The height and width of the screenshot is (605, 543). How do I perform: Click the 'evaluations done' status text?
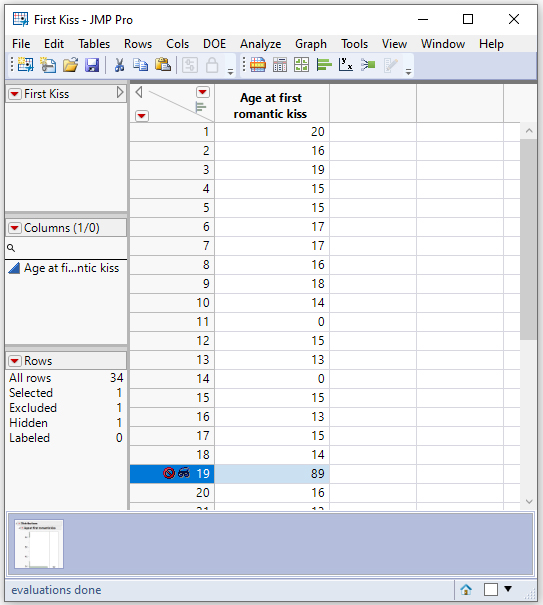tap(56, 590)
